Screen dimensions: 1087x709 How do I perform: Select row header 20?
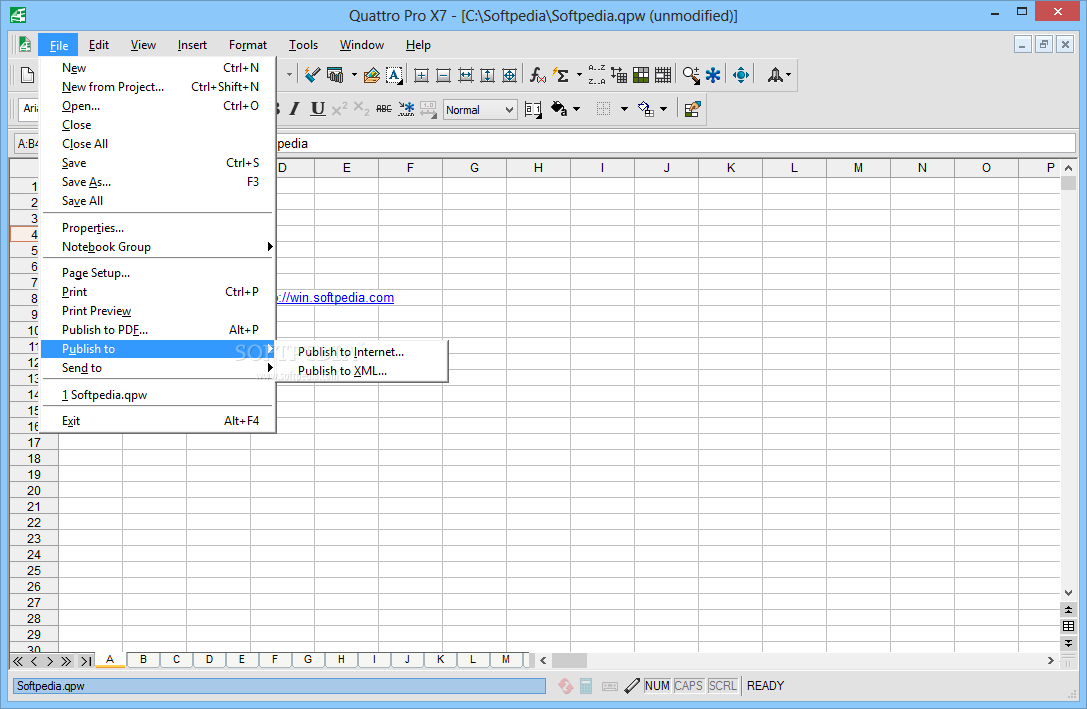coord(34,491)
